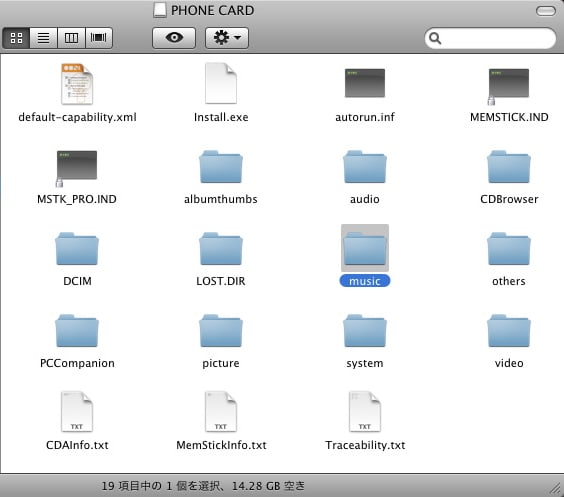Click the search field
The width and height of the screenshot is (564, 497).
[490, 38]
